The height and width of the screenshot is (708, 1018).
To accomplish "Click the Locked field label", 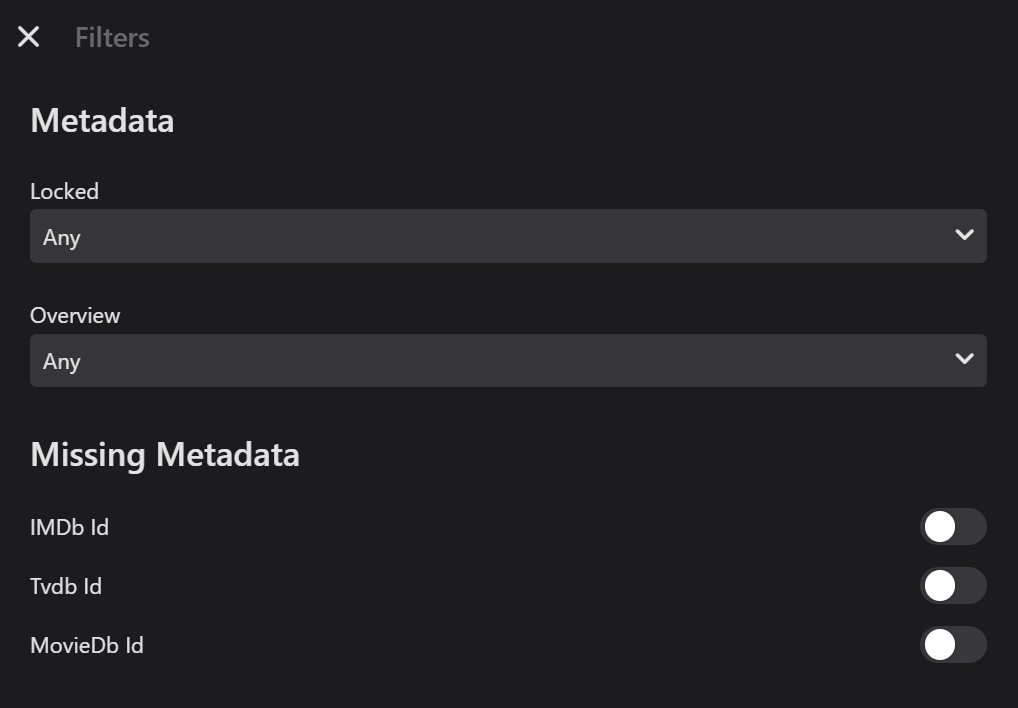I will pos(64,191).
